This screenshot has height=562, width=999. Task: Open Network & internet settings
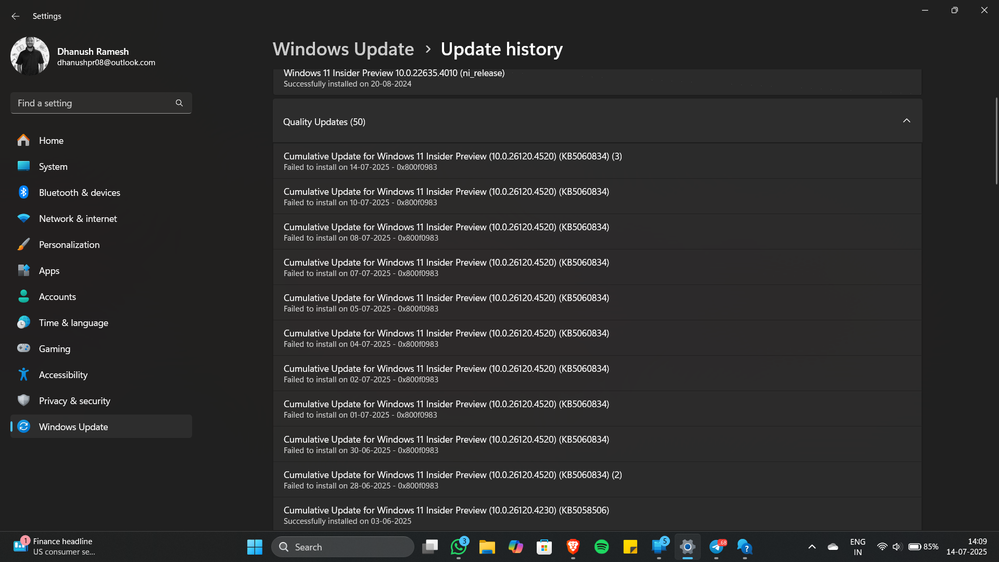[101, 219]
